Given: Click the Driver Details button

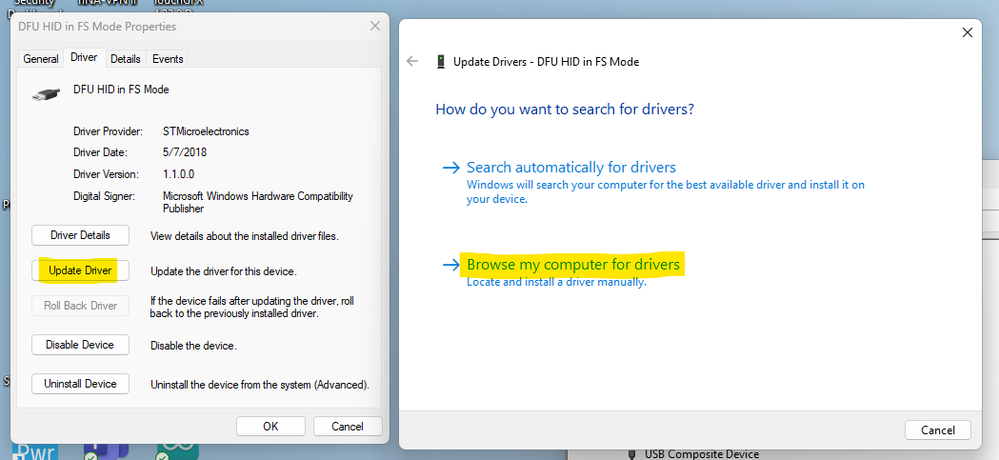Looking at the screenshot, I should 80,235.
